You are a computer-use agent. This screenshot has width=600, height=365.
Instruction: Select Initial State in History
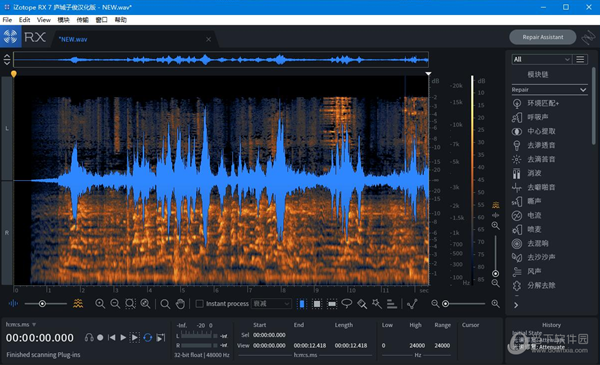pyautogui.click(x=527, y=333)
